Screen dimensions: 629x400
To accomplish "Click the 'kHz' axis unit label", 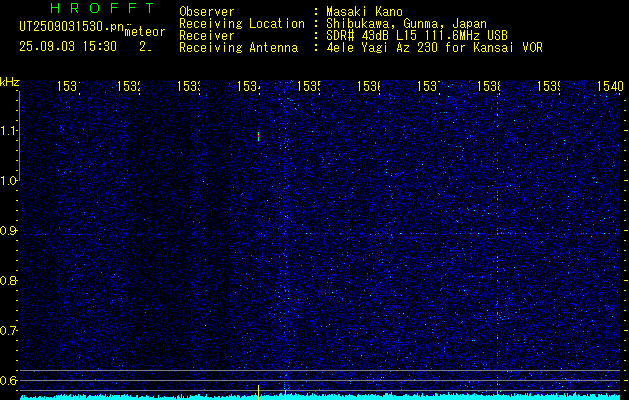I will (x=10, y=83).
